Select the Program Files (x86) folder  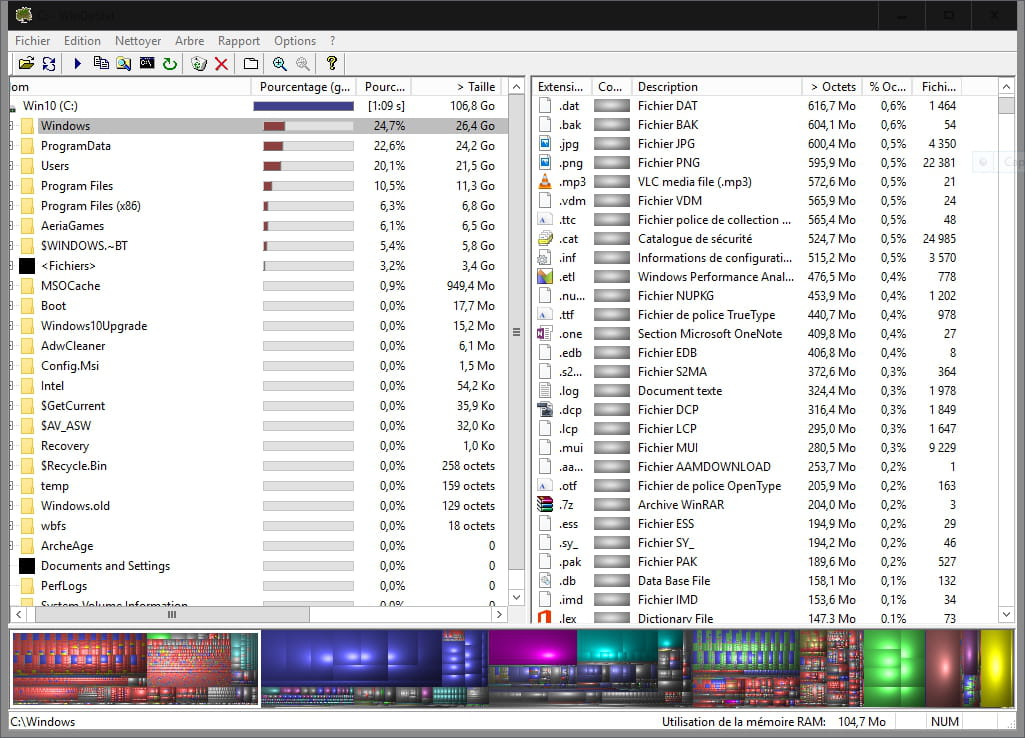pos(258,206)
